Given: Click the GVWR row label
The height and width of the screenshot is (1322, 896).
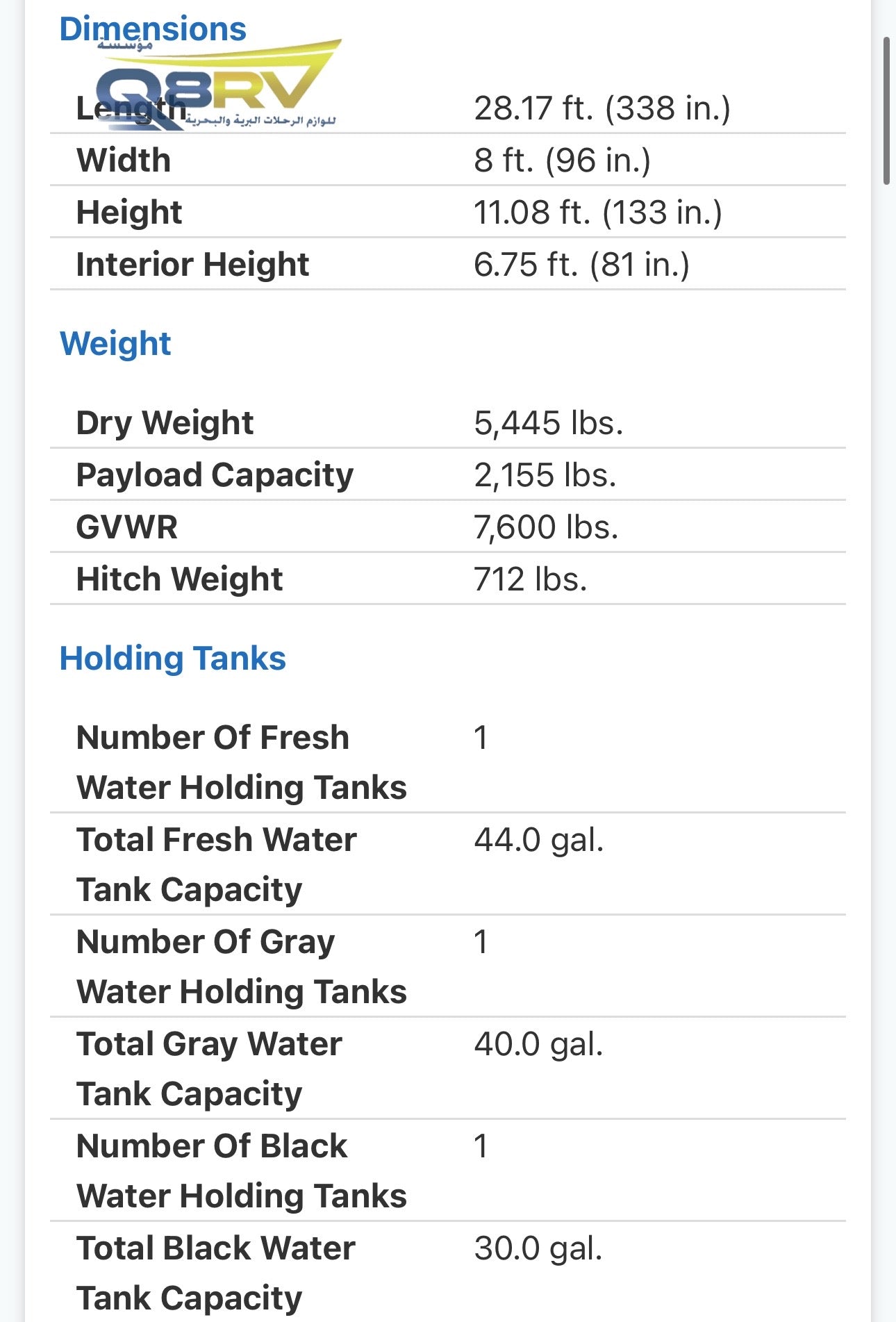Looking at the screenshot, I should click(x=127, y=527).
